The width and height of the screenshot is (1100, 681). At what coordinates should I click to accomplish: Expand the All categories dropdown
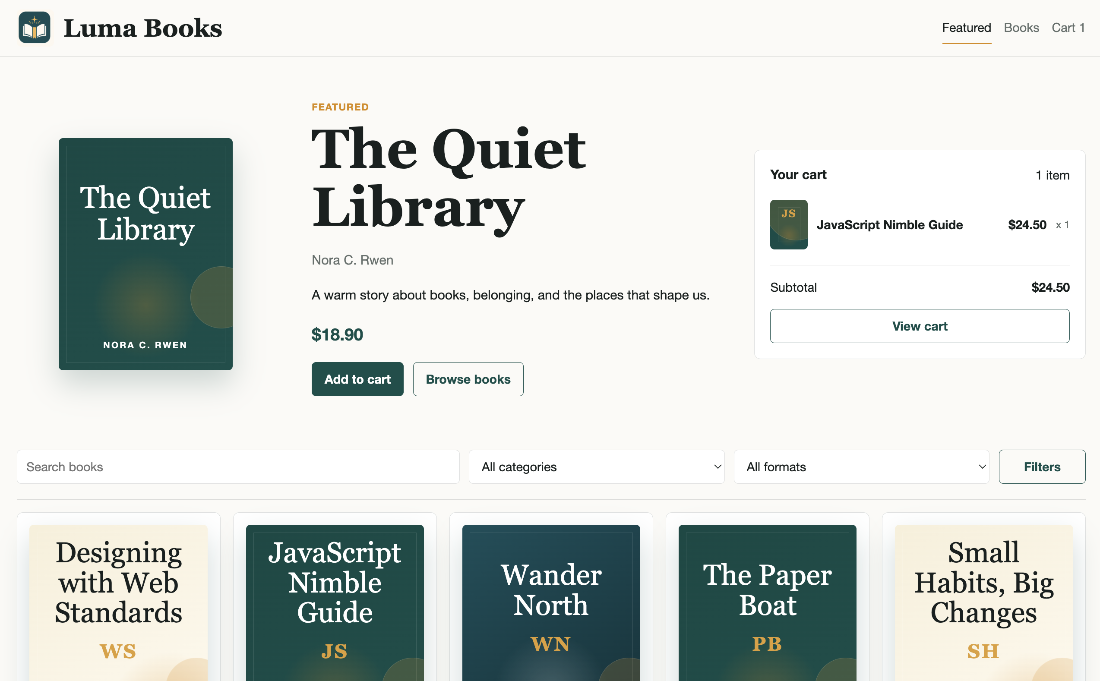[x=596, y=467]
